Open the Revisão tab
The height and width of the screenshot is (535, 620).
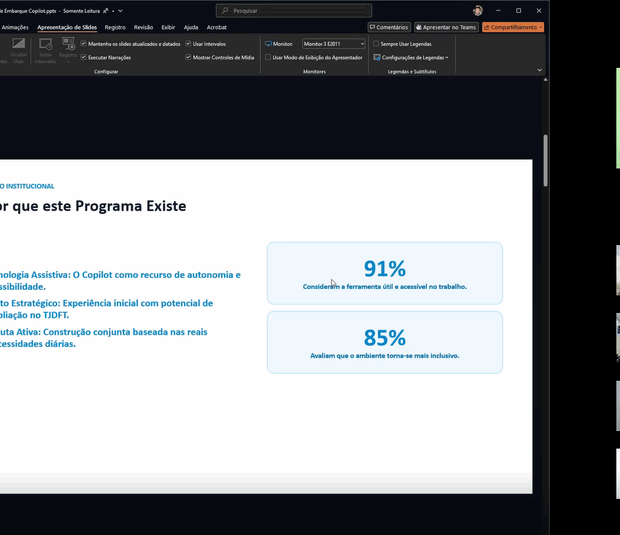tap(143, 27)
